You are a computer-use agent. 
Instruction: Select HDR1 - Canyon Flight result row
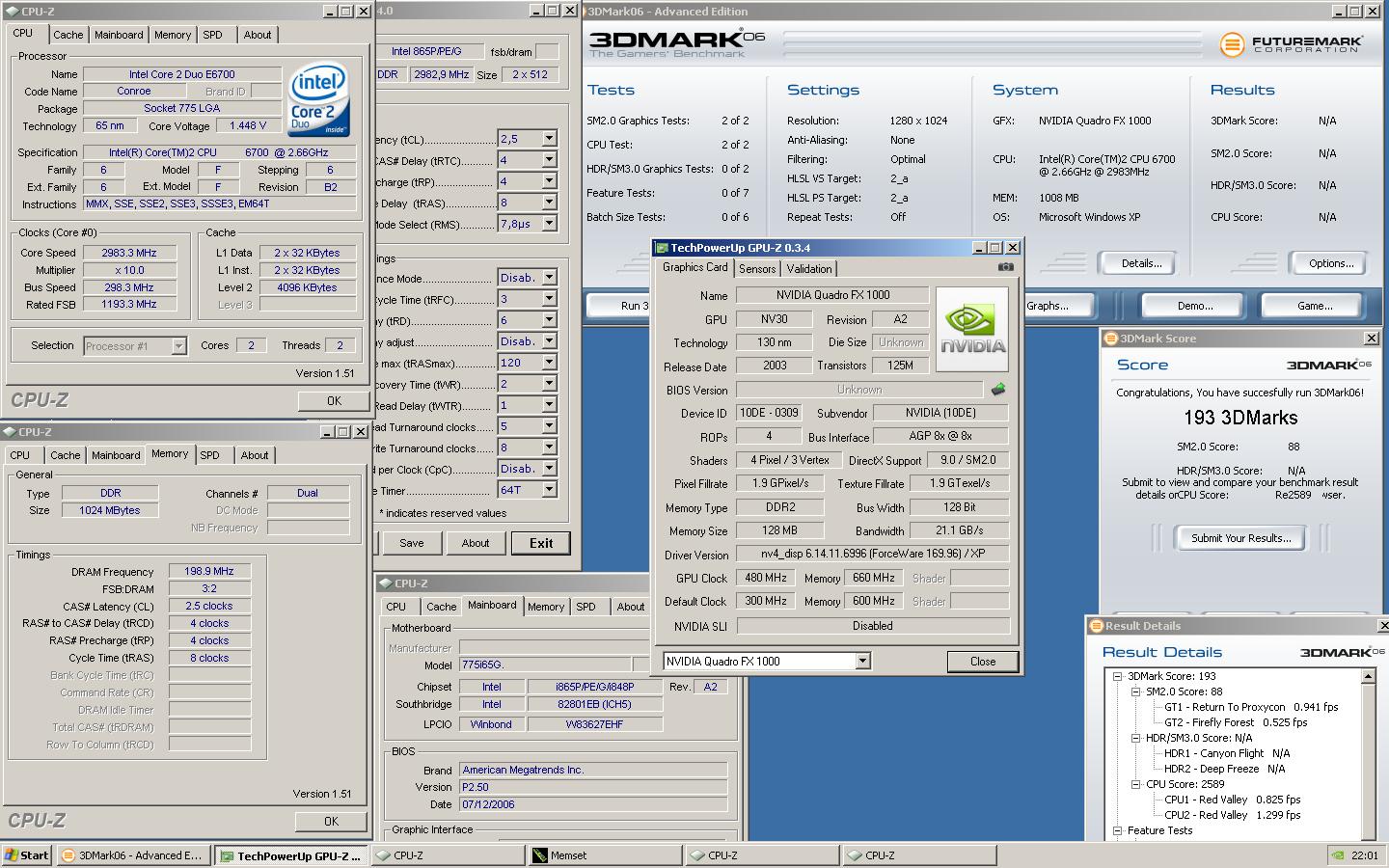coord(1226,753)
